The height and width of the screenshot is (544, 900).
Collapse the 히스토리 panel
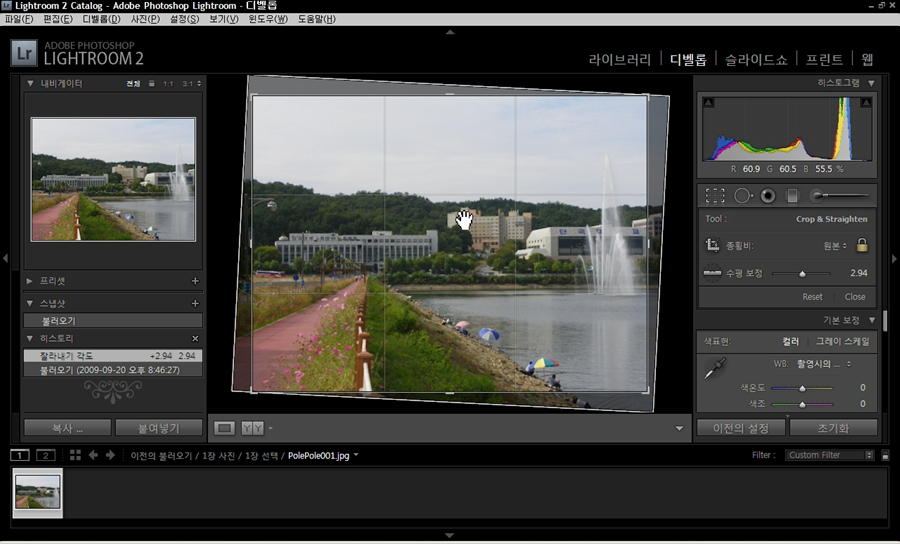(x=30, y=339)
